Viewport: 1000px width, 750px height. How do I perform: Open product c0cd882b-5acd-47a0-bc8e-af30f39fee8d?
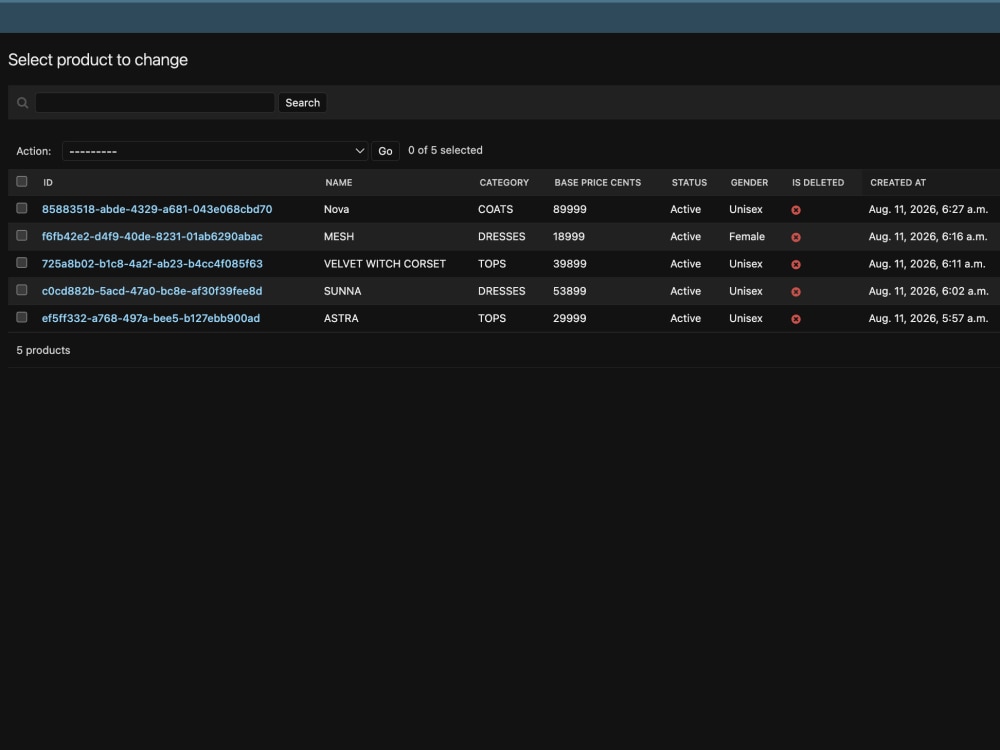(152, 291)
